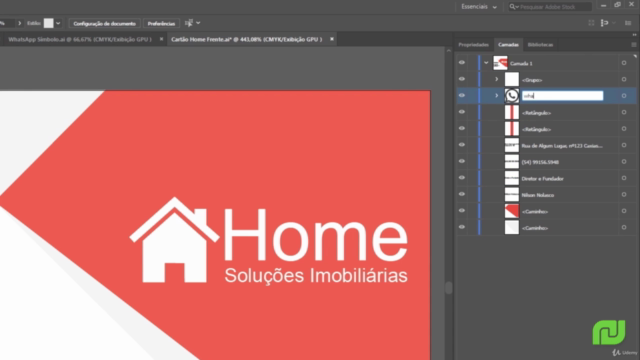Open the Estilo swatch dropdown arrow
This screenshot has width=640, height=360.
(x=58, y=23)
